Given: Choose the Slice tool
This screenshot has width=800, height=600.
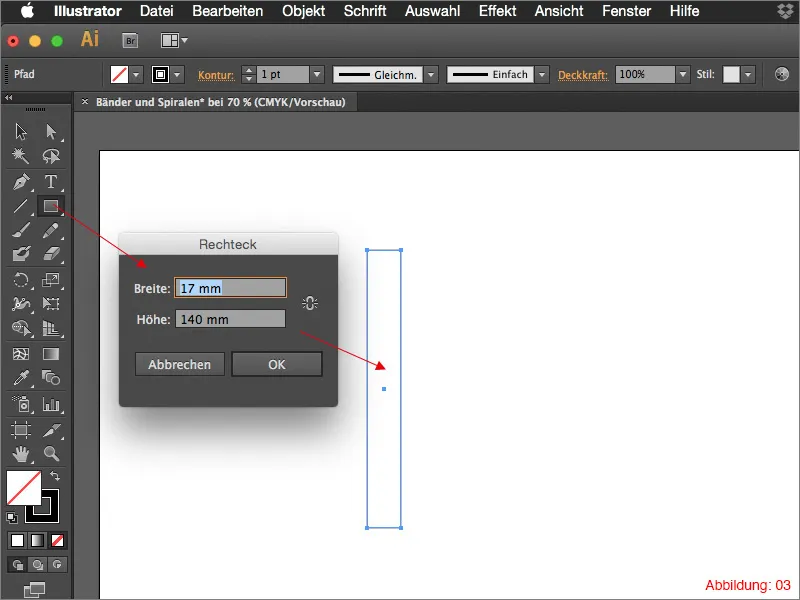Looking at the screenshot, I should 51,430.
